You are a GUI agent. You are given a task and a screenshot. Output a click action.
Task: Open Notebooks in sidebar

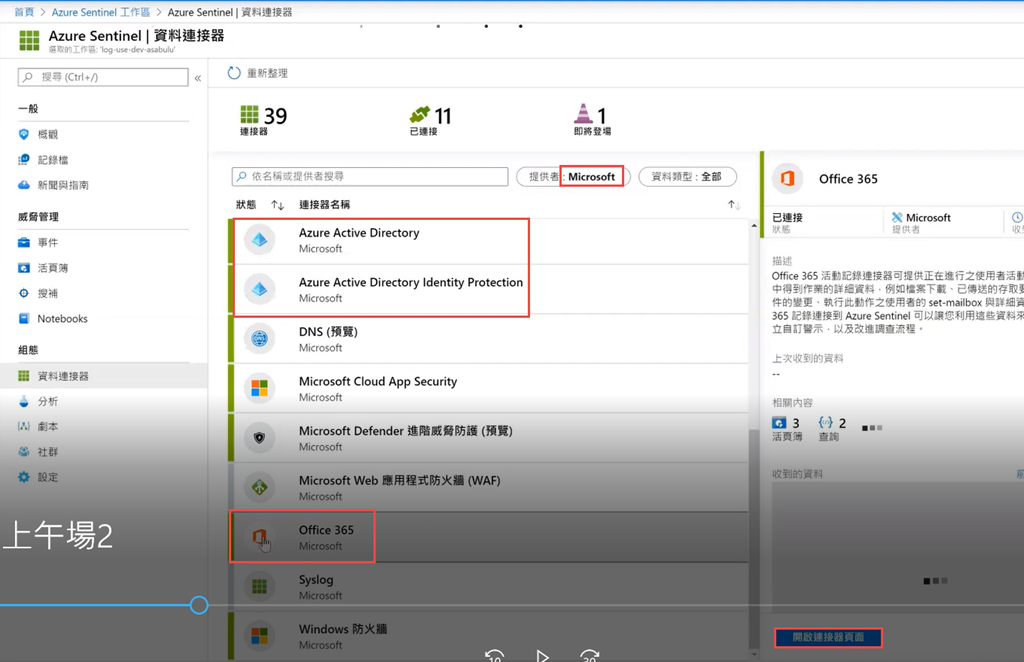click(62, 319)
